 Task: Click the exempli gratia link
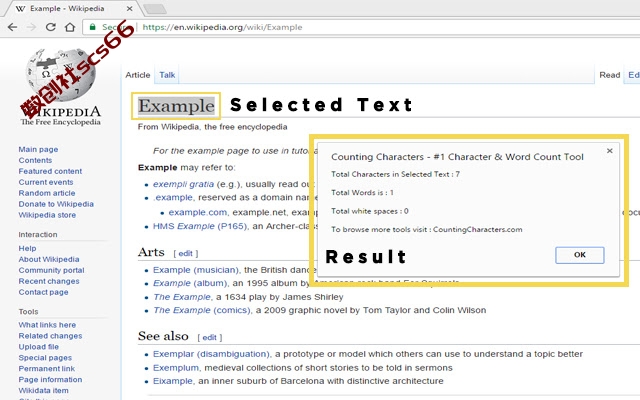(x=183, y=184)
